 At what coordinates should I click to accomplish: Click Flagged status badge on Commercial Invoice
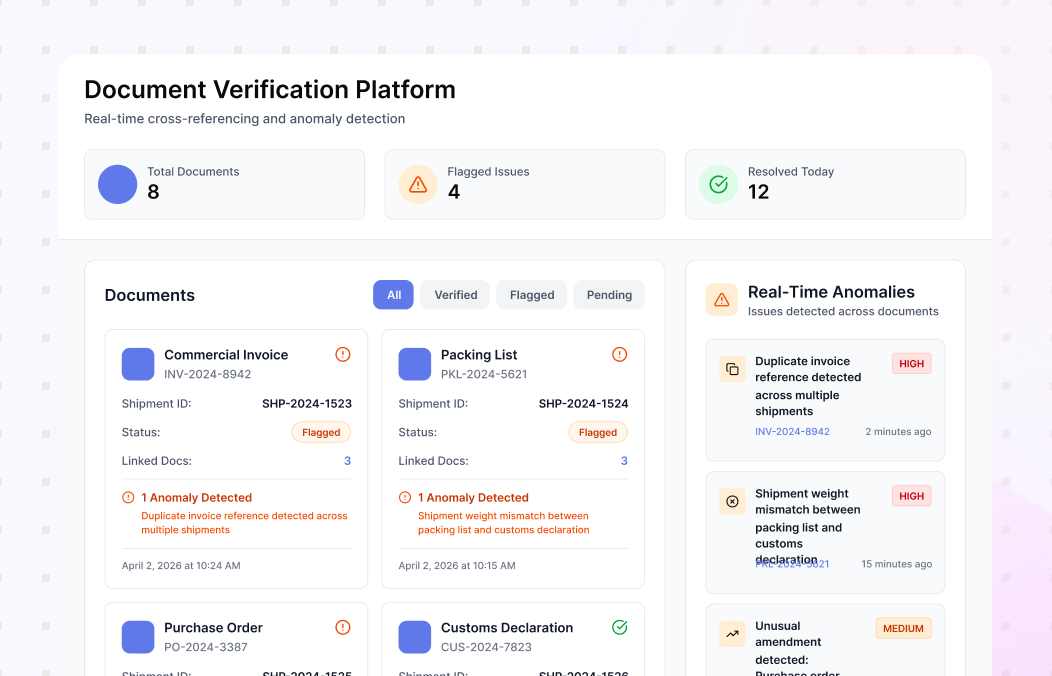pyautogui.click(x=321, y=433)
